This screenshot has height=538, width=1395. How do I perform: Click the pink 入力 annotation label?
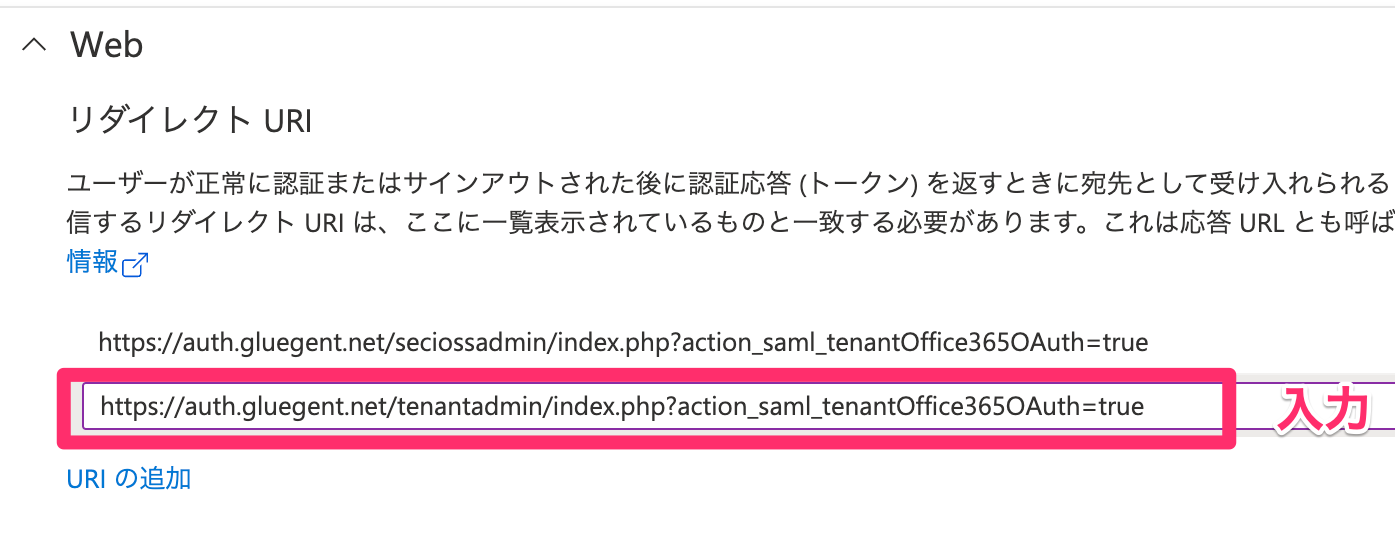click(1323, 409)
